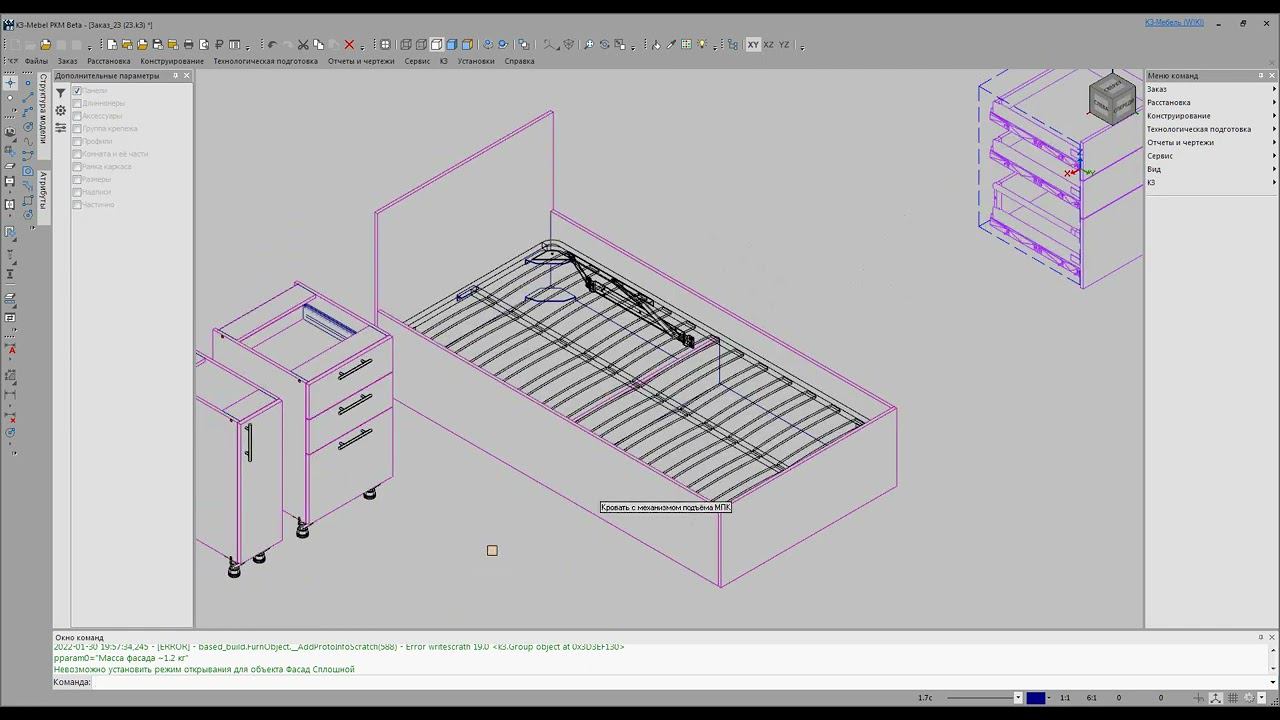Image resolution: width=1280 pixels, height=720 pixels.
Task: Click the sliders icon below the gear
Action: (x=61, y=127)
